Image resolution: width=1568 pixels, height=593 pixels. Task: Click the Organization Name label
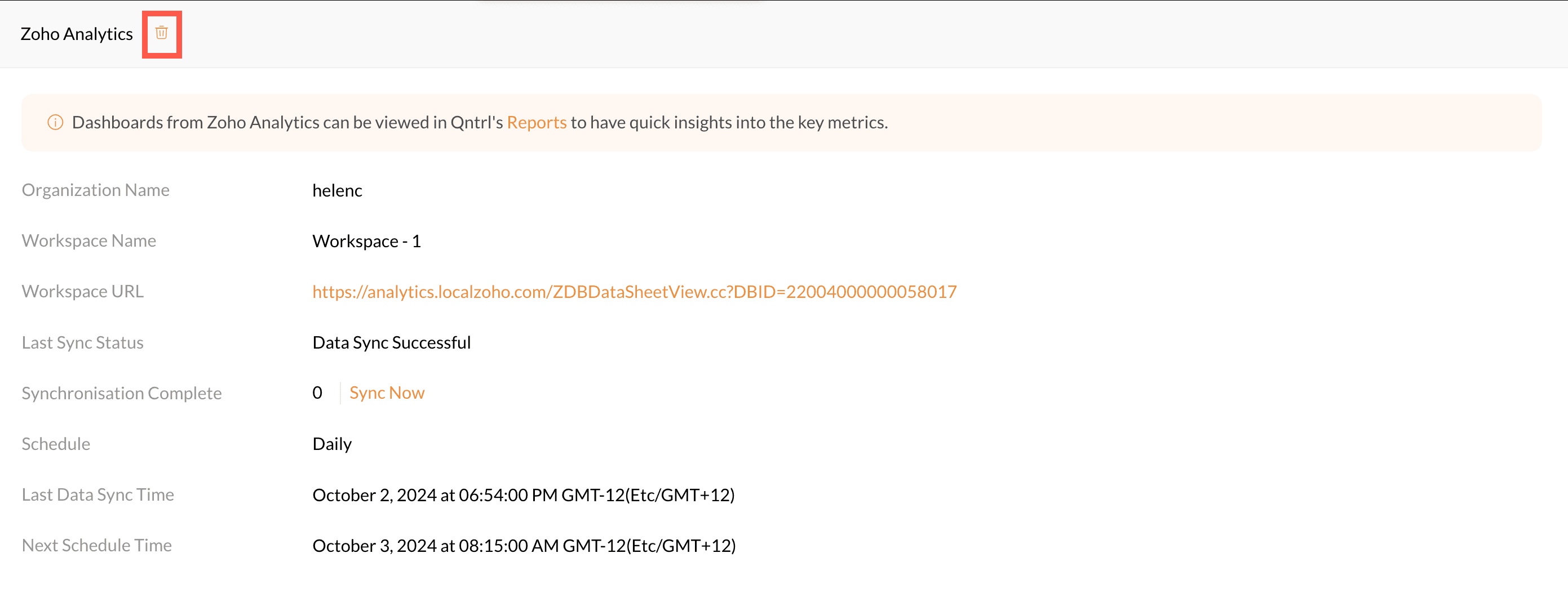coord(96,190)
